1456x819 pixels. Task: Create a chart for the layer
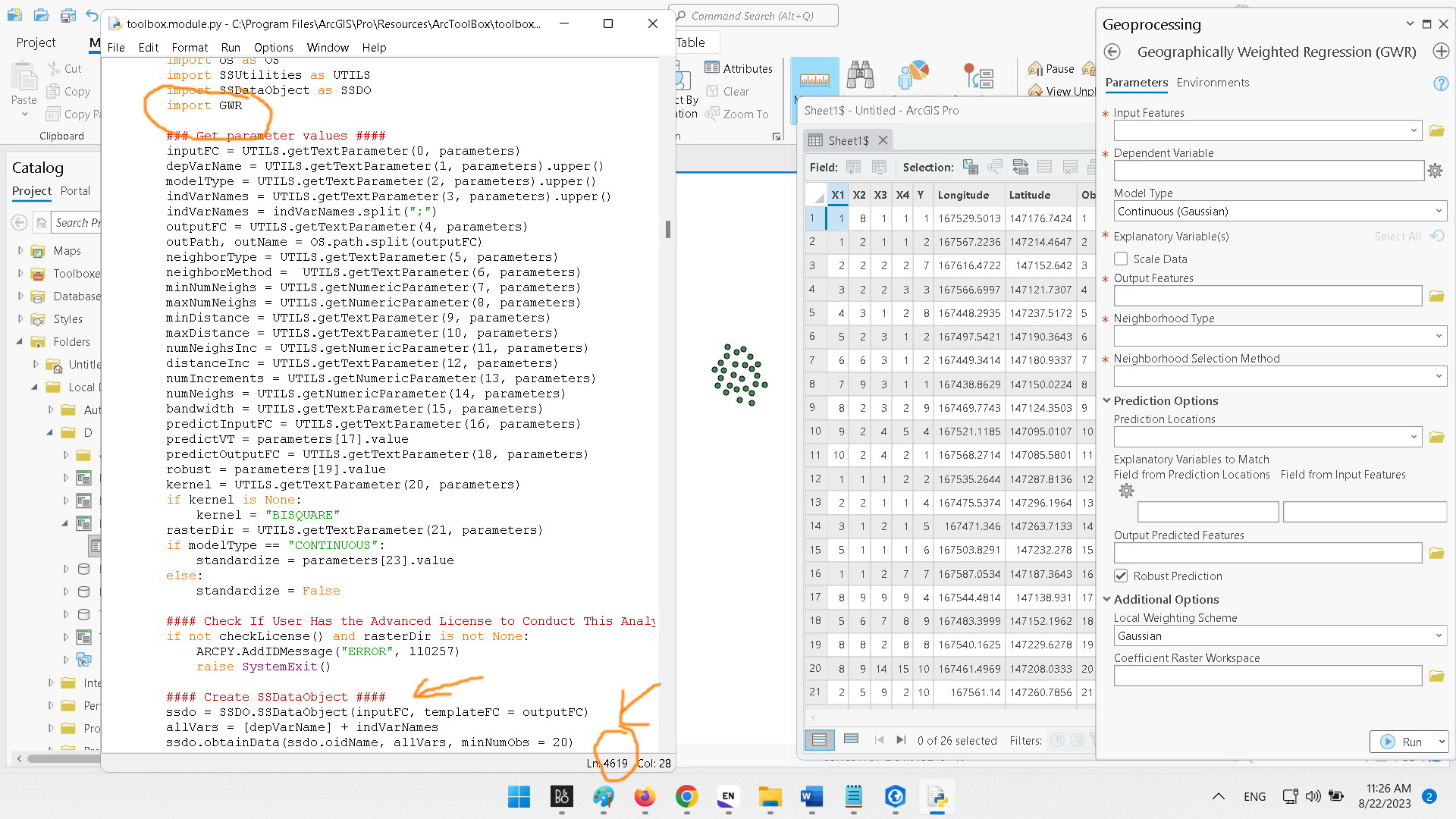(x=913, y=74)
